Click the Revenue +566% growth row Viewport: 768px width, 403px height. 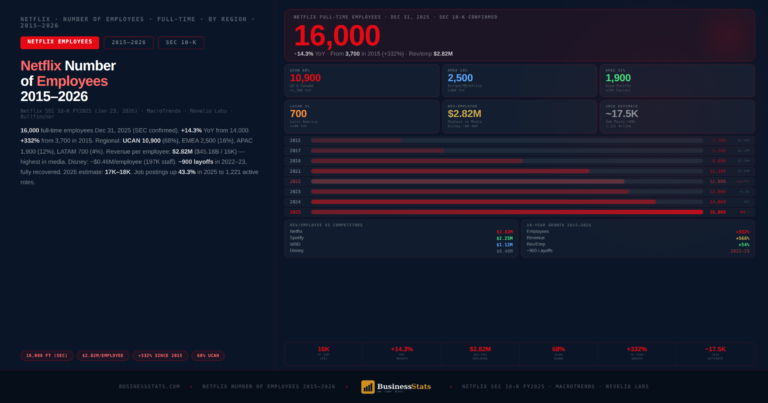point(638,238)
